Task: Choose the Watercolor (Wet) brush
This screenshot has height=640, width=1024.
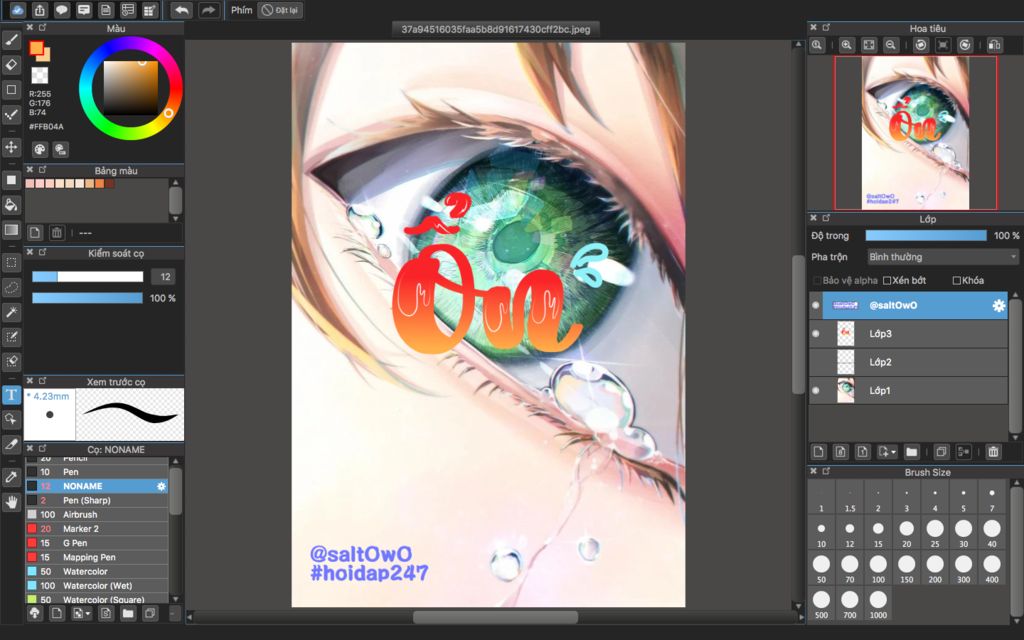Action: pyautogui.click(x=97, y=586)
